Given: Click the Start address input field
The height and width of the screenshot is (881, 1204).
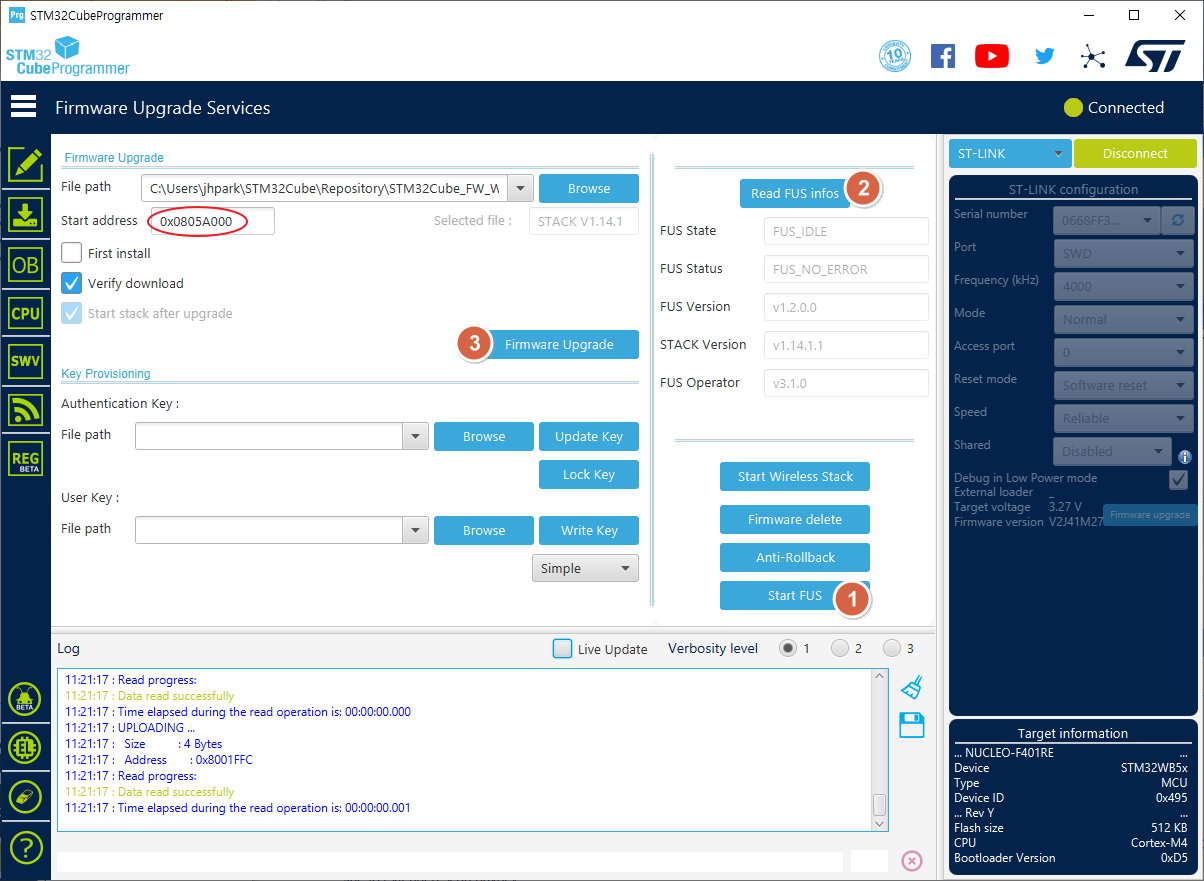Looking at the screenshot, I should pyautogui.click(x=212, y=221).
